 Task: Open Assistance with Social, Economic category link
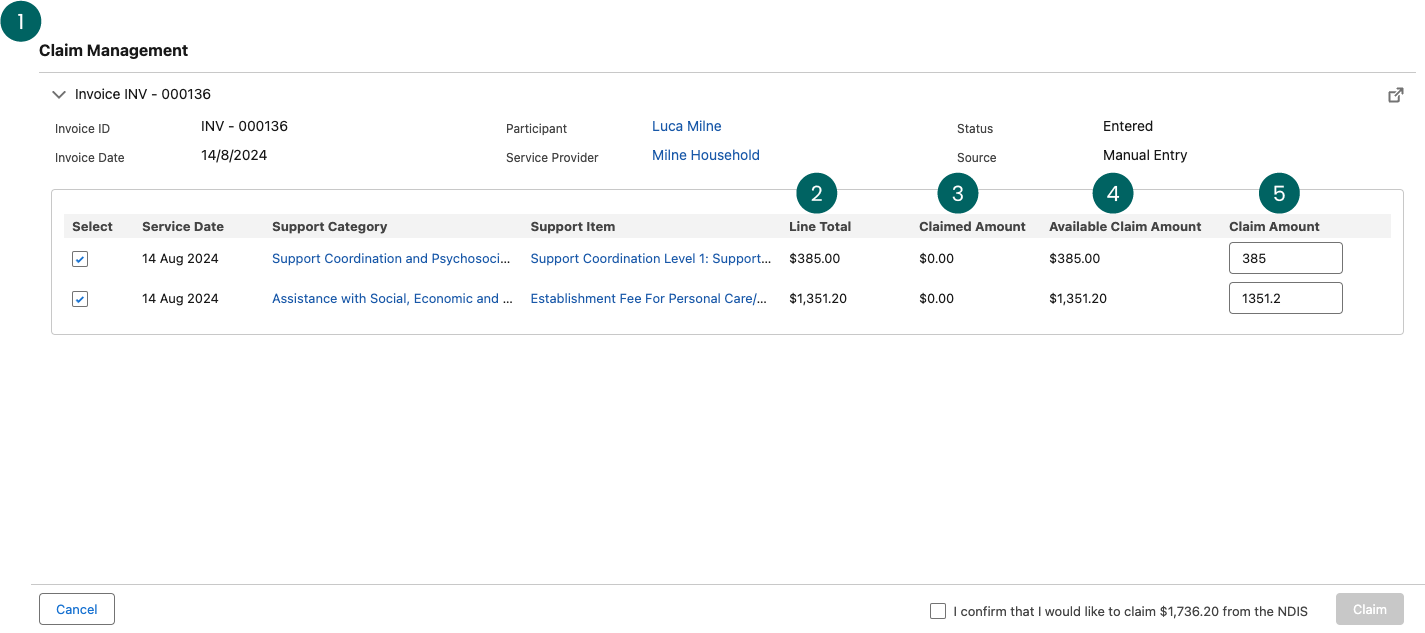click(x=391, y=298)
